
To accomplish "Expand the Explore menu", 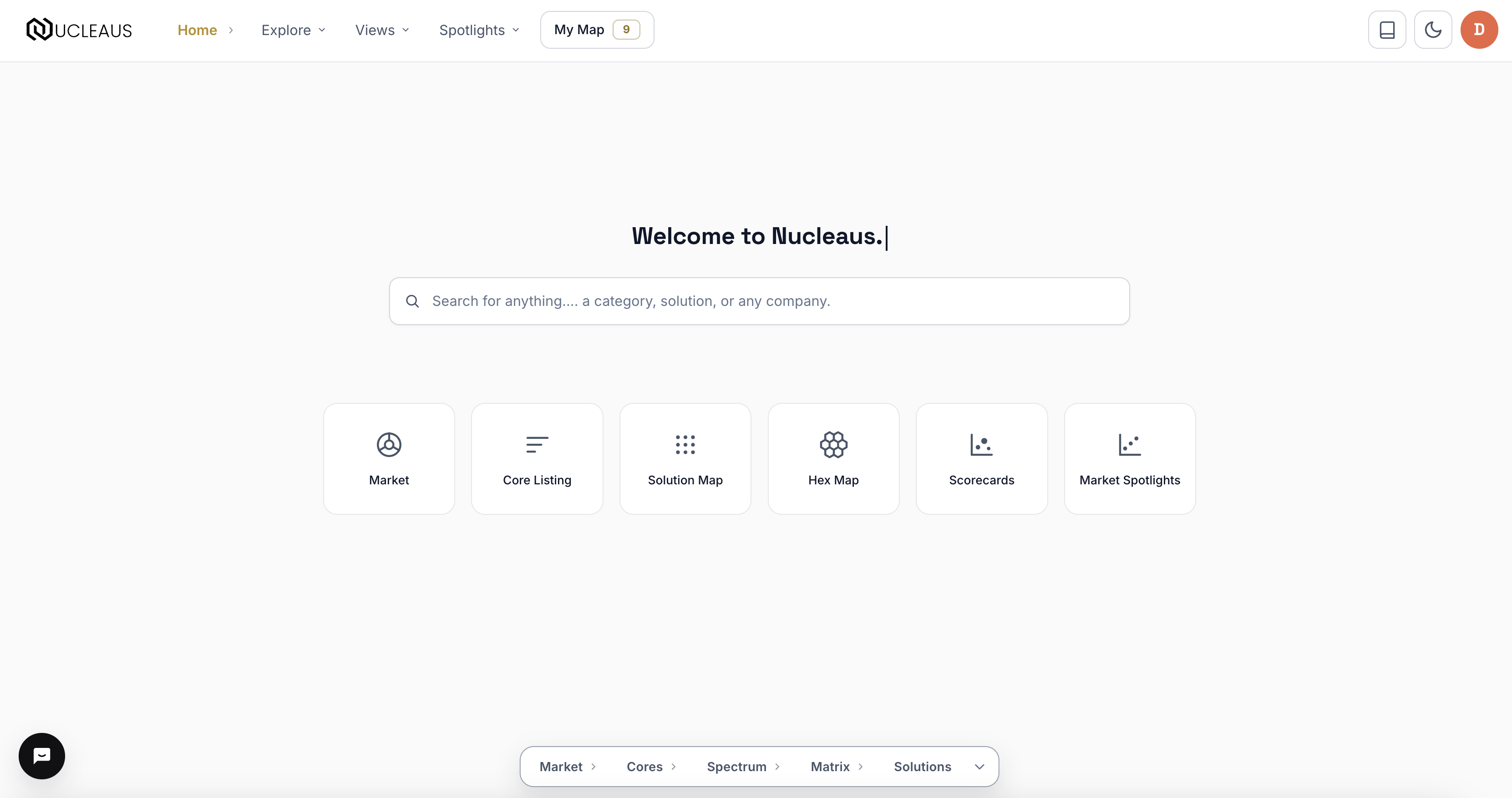I will click(x=293, y=30).
